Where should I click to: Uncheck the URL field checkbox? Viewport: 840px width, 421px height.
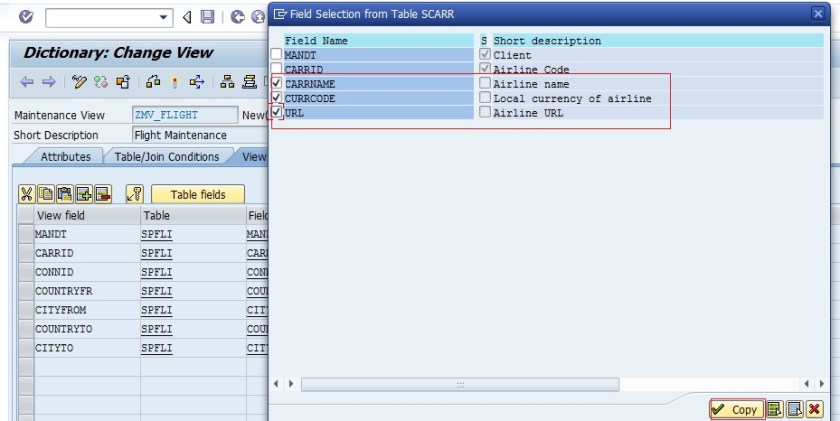[x=276, y=112]
